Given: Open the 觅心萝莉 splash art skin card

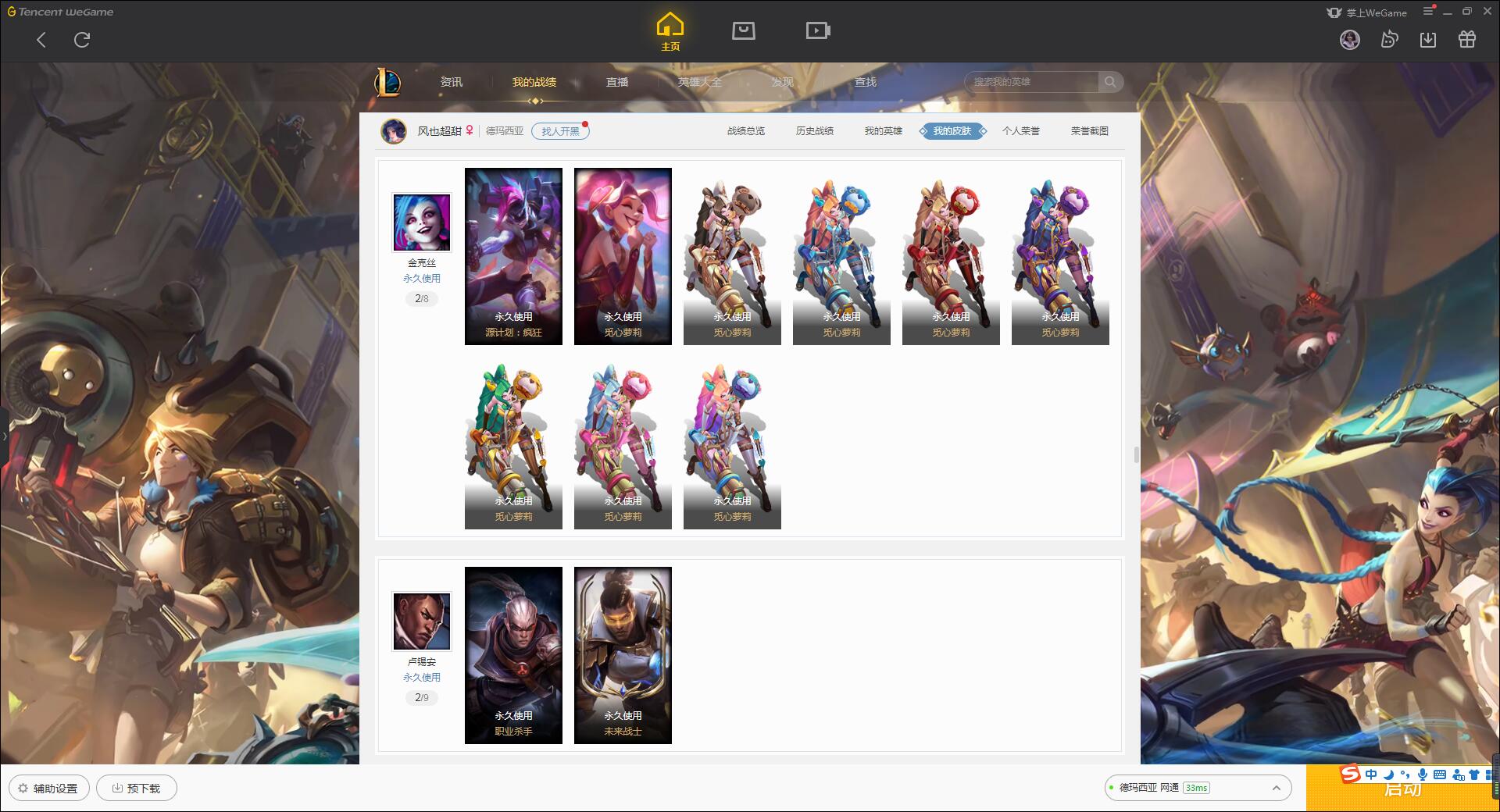Looking at the screenshot, I should click(x=623, y=256).
